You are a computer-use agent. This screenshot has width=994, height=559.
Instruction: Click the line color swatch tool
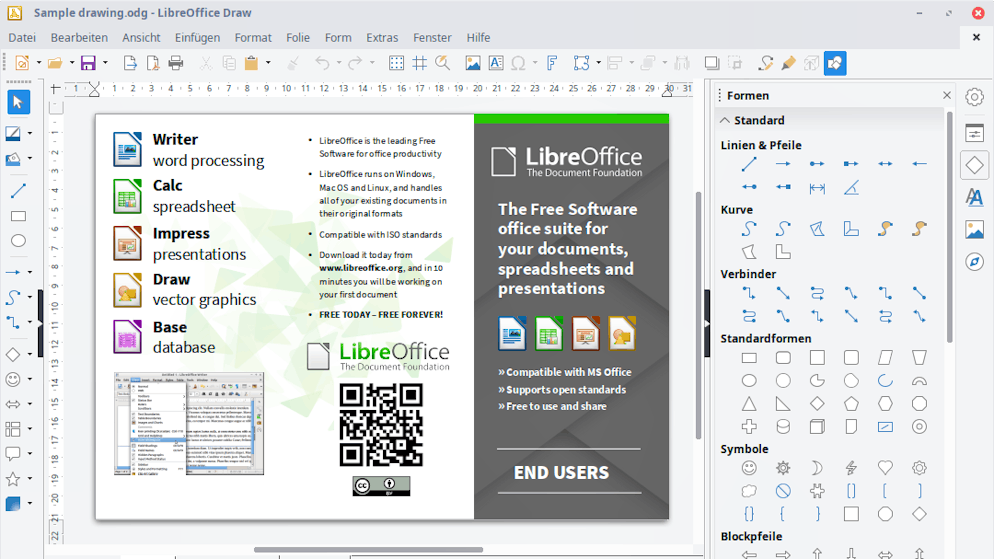point(13,133)
